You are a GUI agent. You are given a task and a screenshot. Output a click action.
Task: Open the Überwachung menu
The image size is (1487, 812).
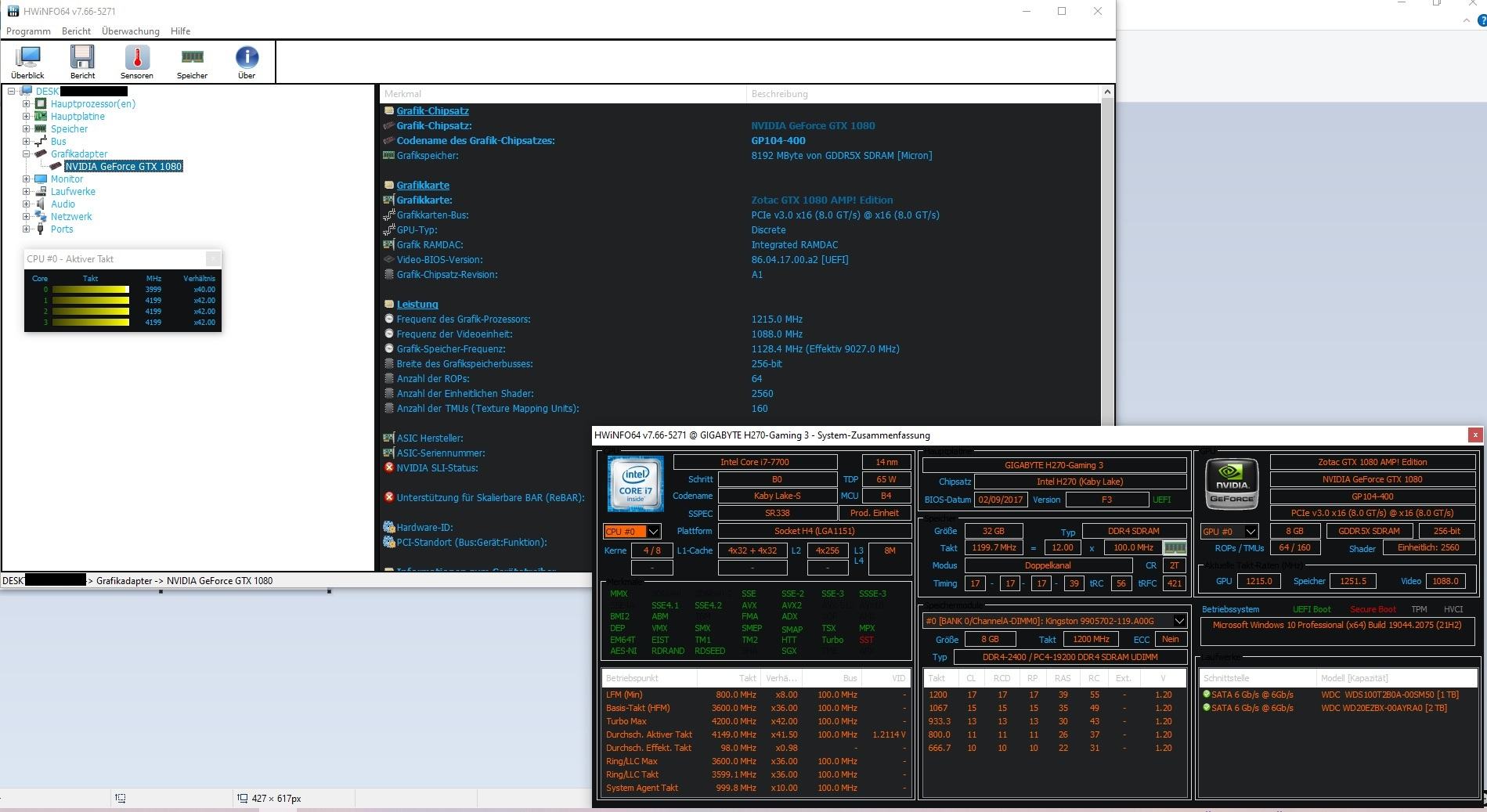[131, 31]
